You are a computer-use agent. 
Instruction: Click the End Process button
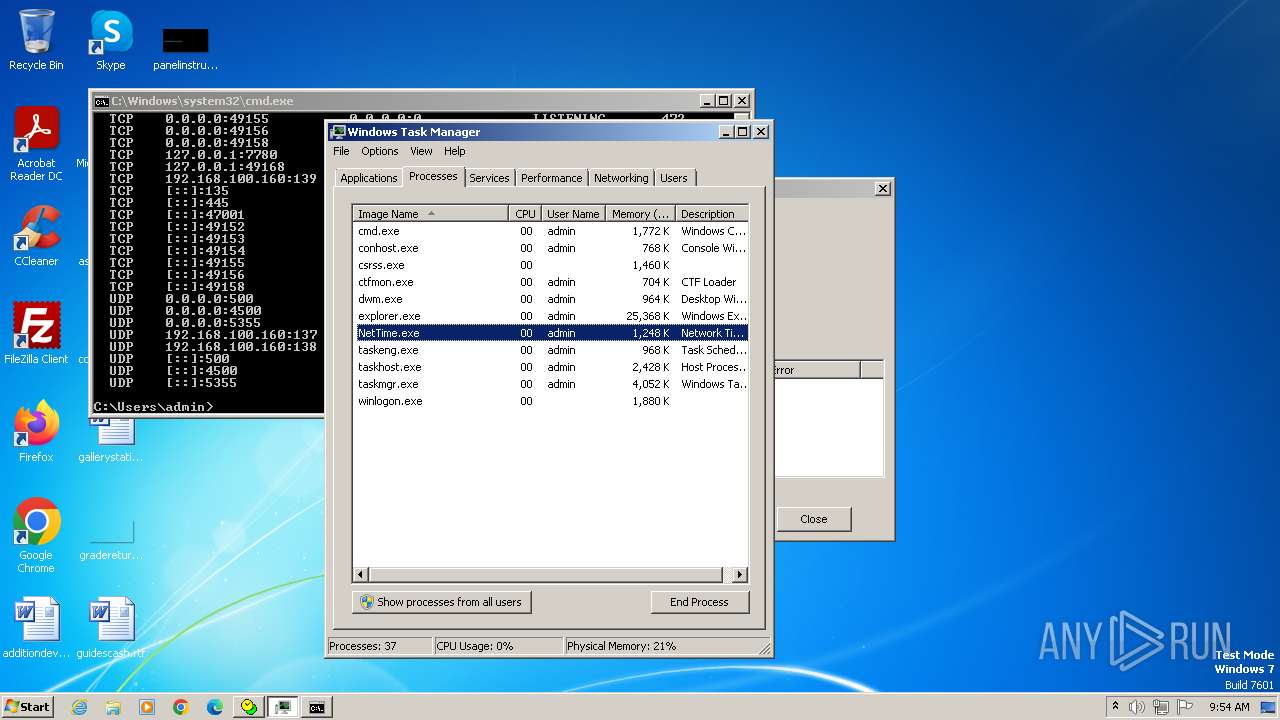point(699,602)
